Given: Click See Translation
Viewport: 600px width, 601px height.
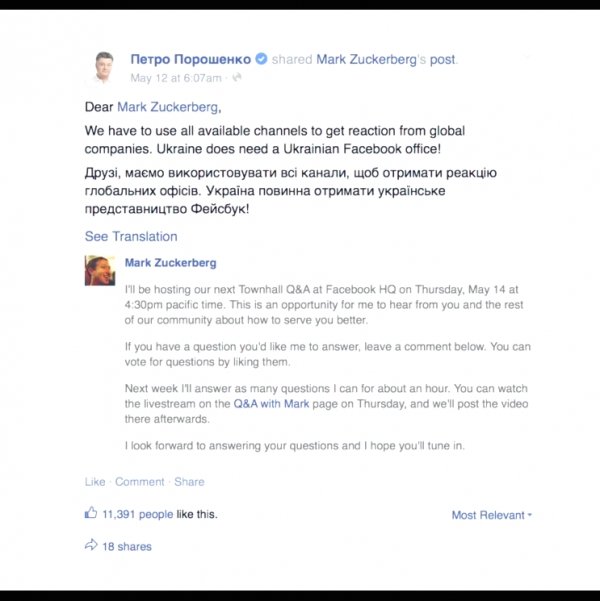Looking at the screenshot, I should (131, 236).
